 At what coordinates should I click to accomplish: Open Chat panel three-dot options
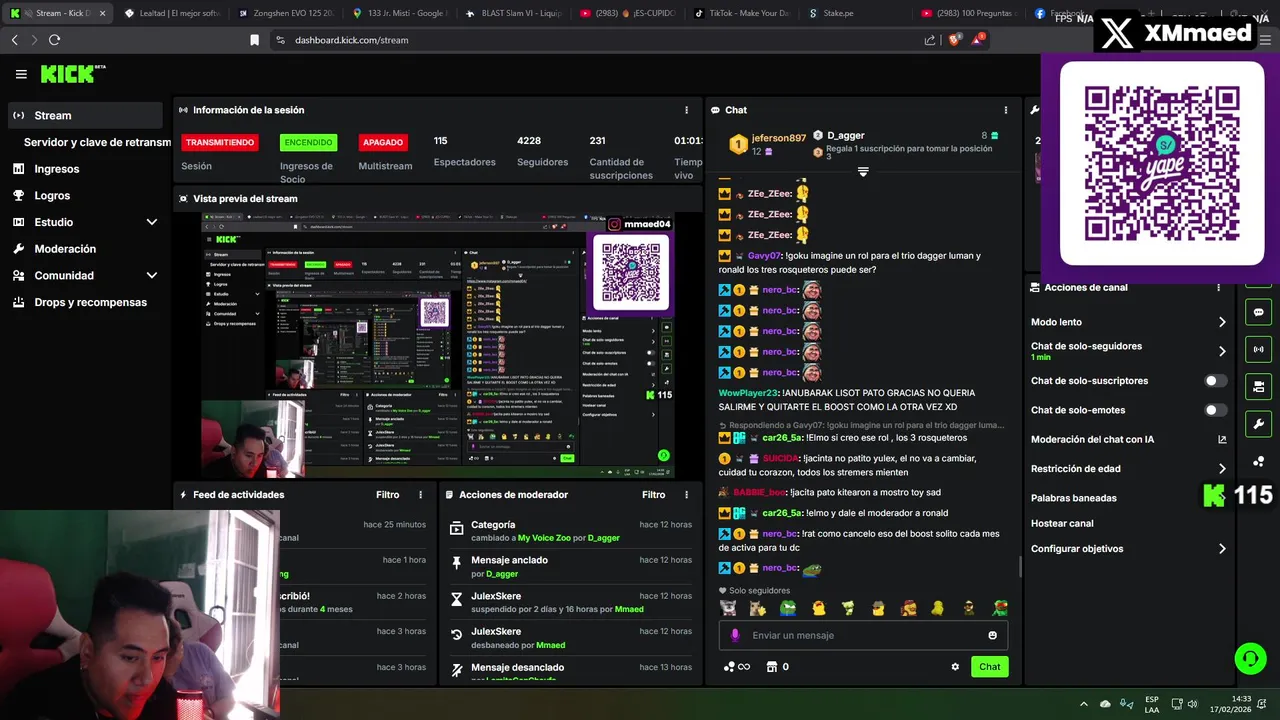[1006, 110]
